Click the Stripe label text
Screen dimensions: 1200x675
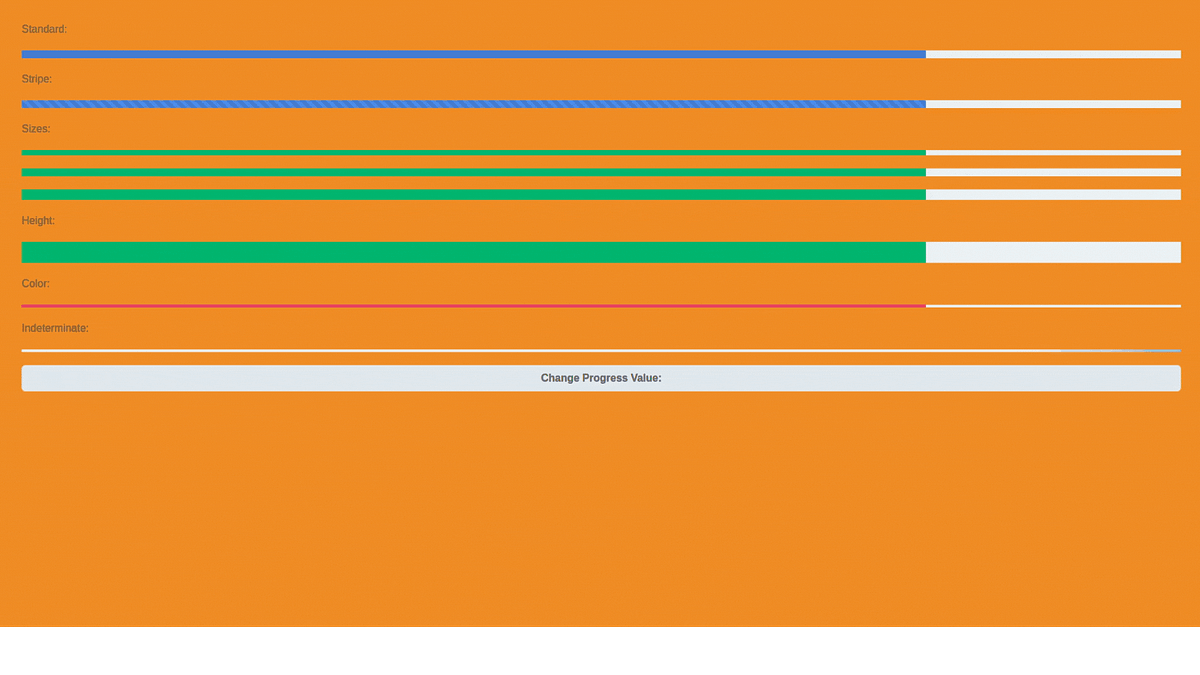click(36, 79)
